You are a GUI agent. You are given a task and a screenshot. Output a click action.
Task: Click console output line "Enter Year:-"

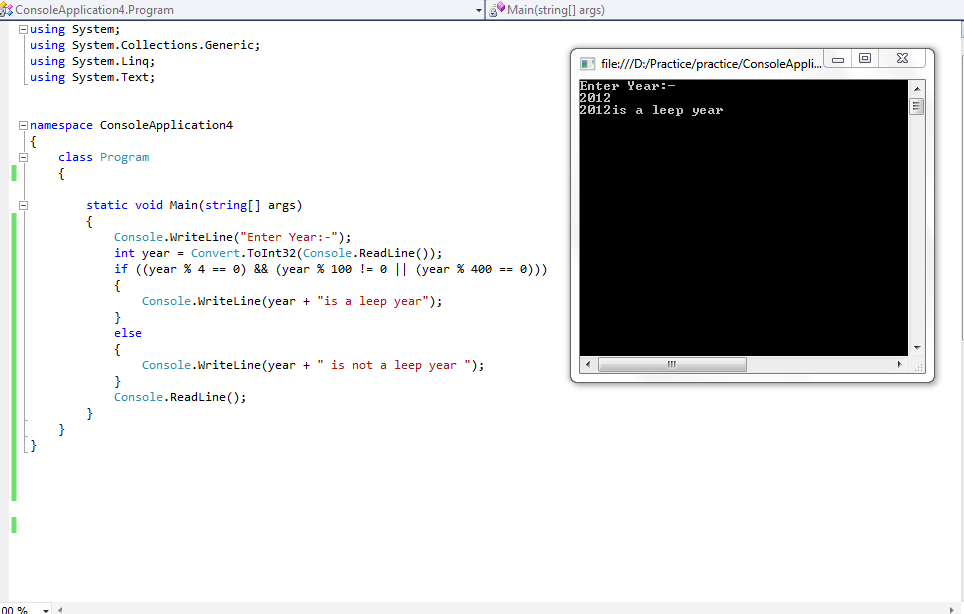coord(627,86)
